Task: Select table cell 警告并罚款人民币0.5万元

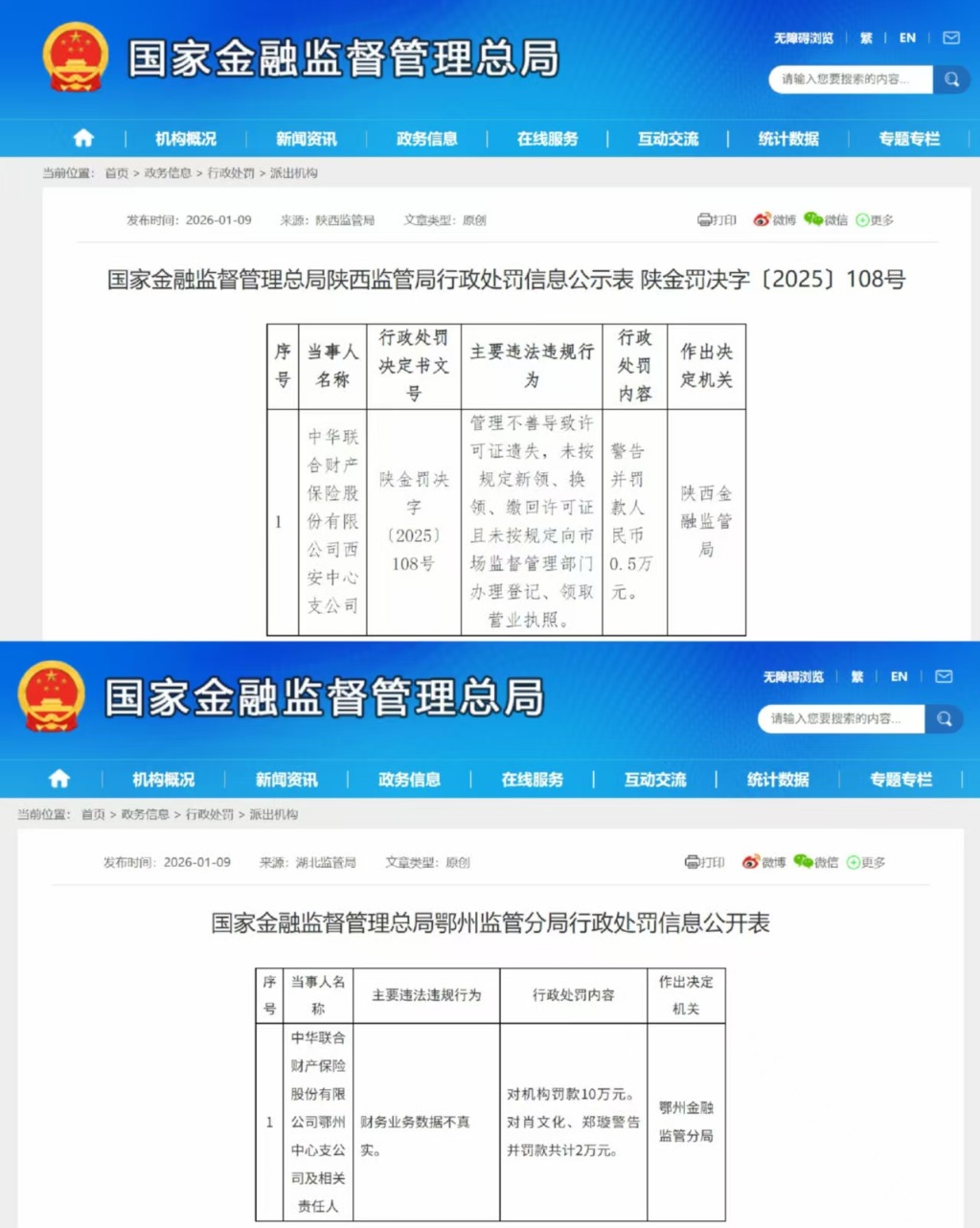Action: coord(634,522)
